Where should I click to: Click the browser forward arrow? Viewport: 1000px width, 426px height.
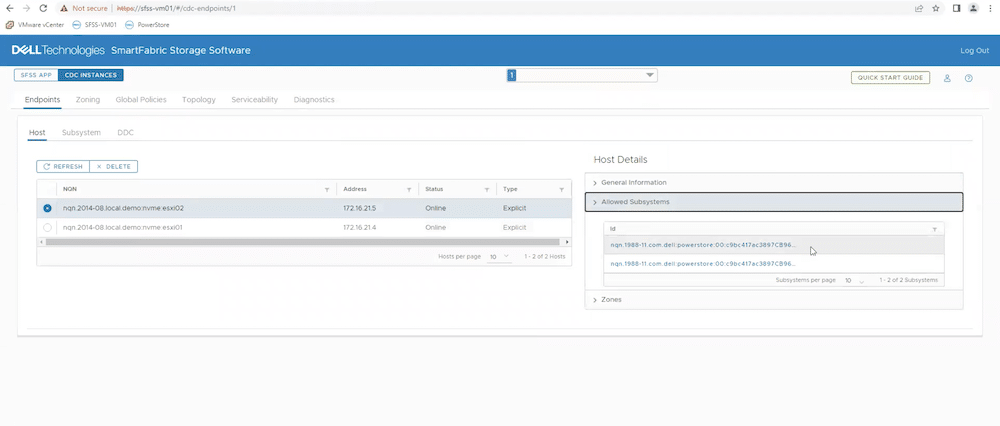point(26,8)
